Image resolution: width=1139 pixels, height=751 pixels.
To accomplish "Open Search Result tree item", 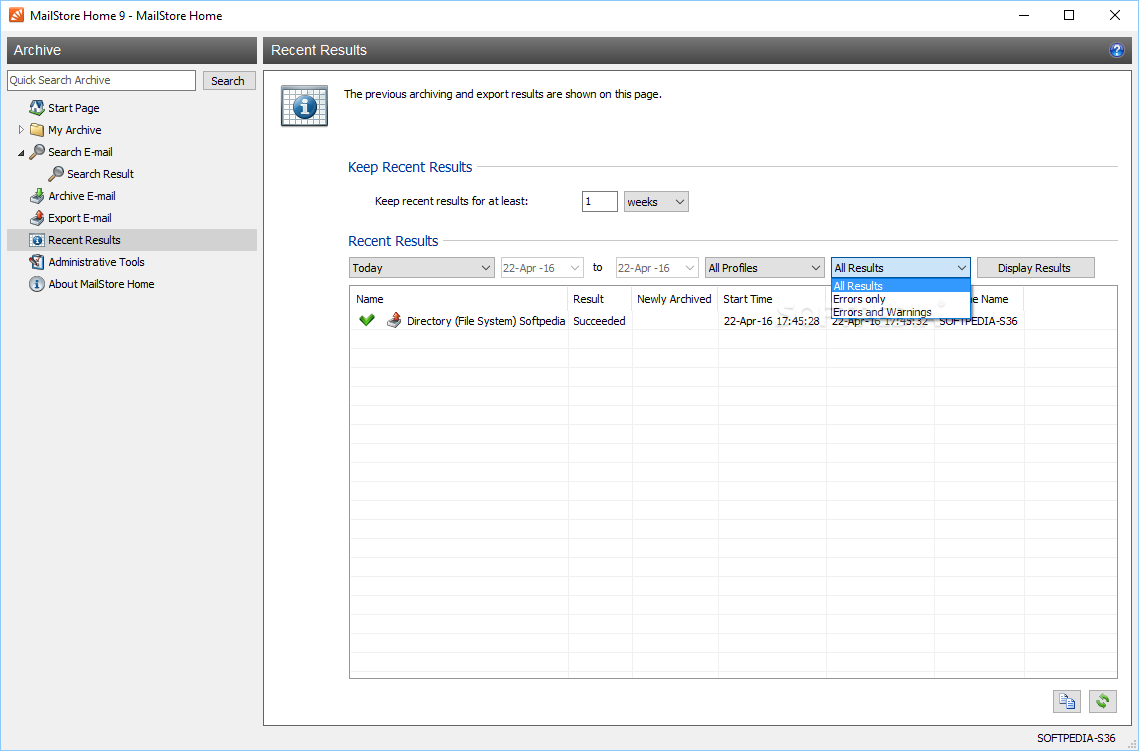I will point(100,174).
